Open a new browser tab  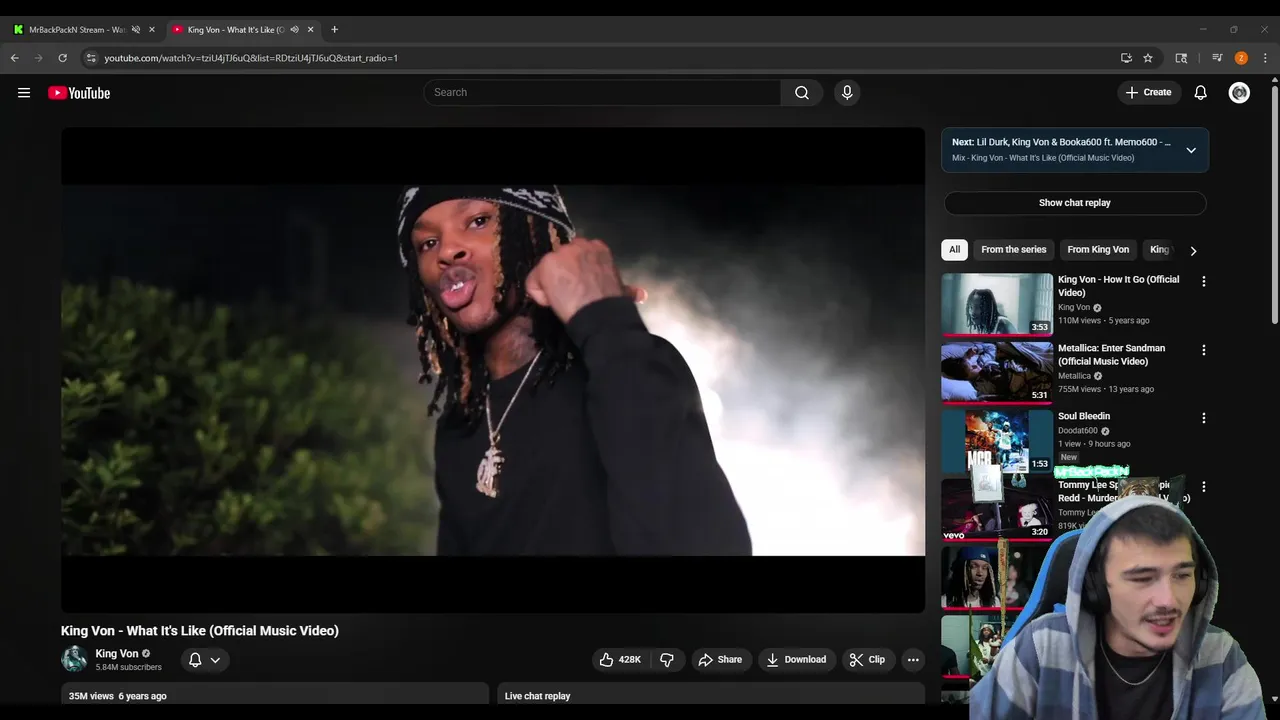pos(334,30)
